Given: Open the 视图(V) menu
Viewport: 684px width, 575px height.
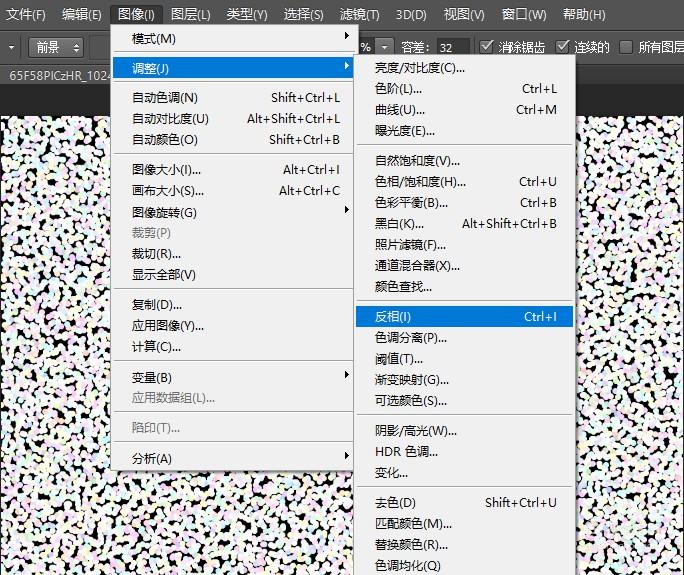Looking at the screenshot, I should tap(464, 14).
